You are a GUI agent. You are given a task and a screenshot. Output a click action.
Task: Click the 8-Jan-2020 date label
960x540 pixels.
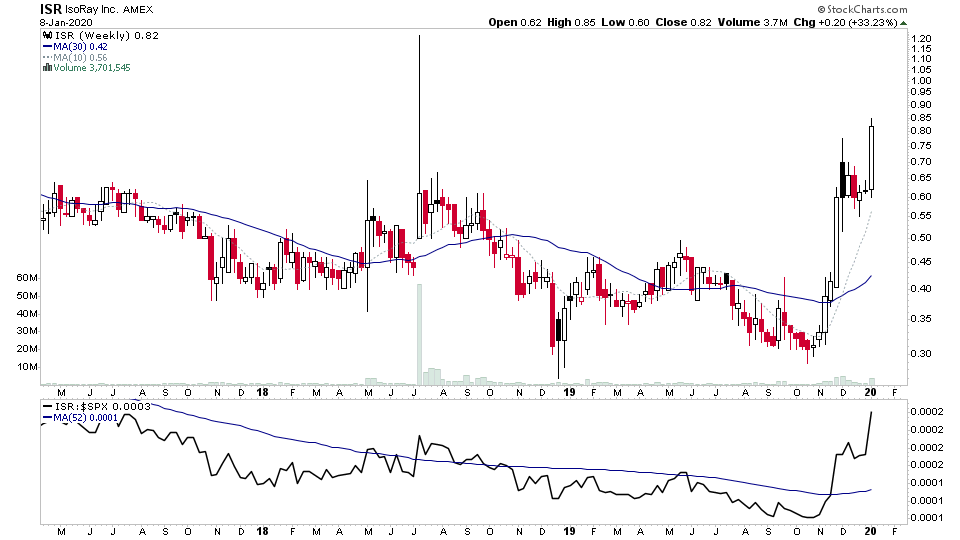click(x=66, y=23)
